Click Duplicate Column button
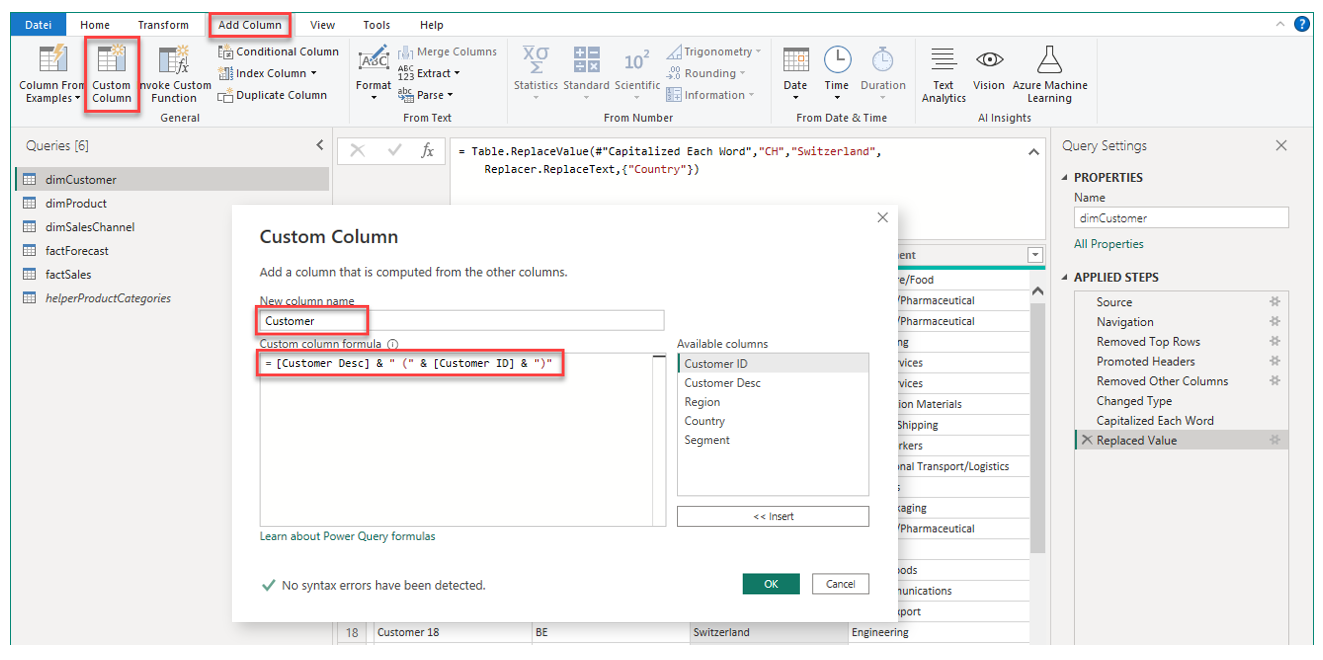 (x=273, y=95)
